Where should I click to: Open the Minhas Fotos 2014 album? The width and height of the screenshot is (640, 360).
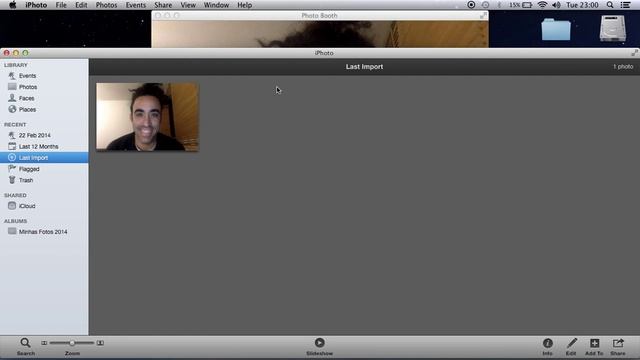coord(44,232)
